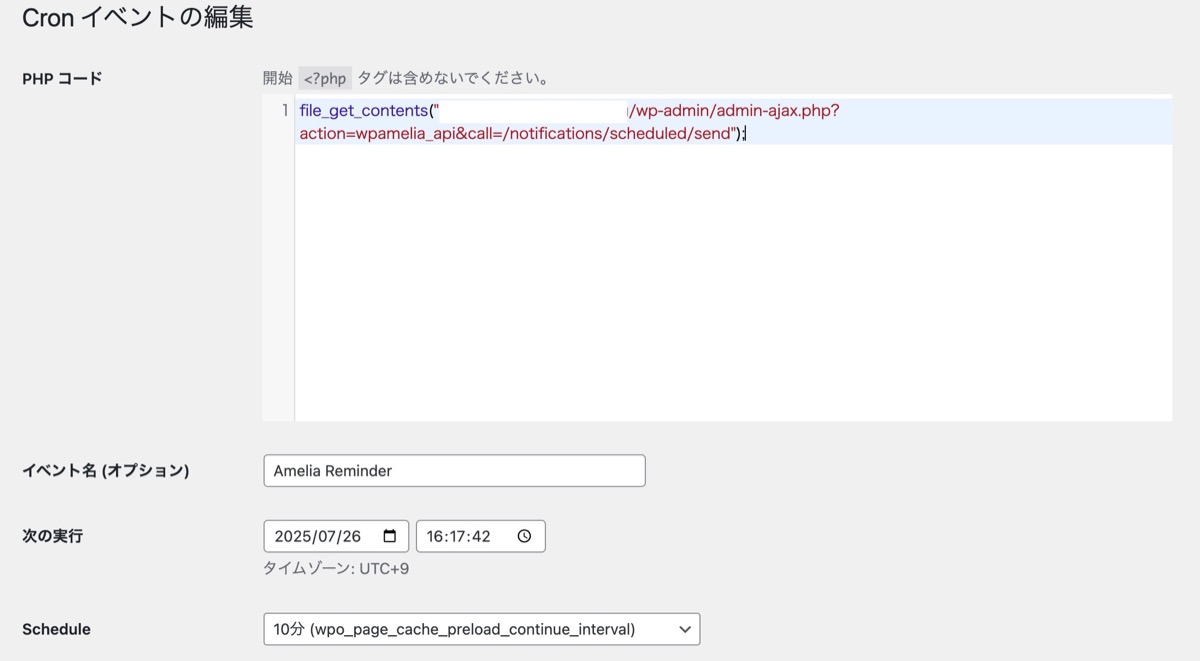Select the day 26 in date field
Viewport: 1200px width, 661px height.
click(350, 536)
